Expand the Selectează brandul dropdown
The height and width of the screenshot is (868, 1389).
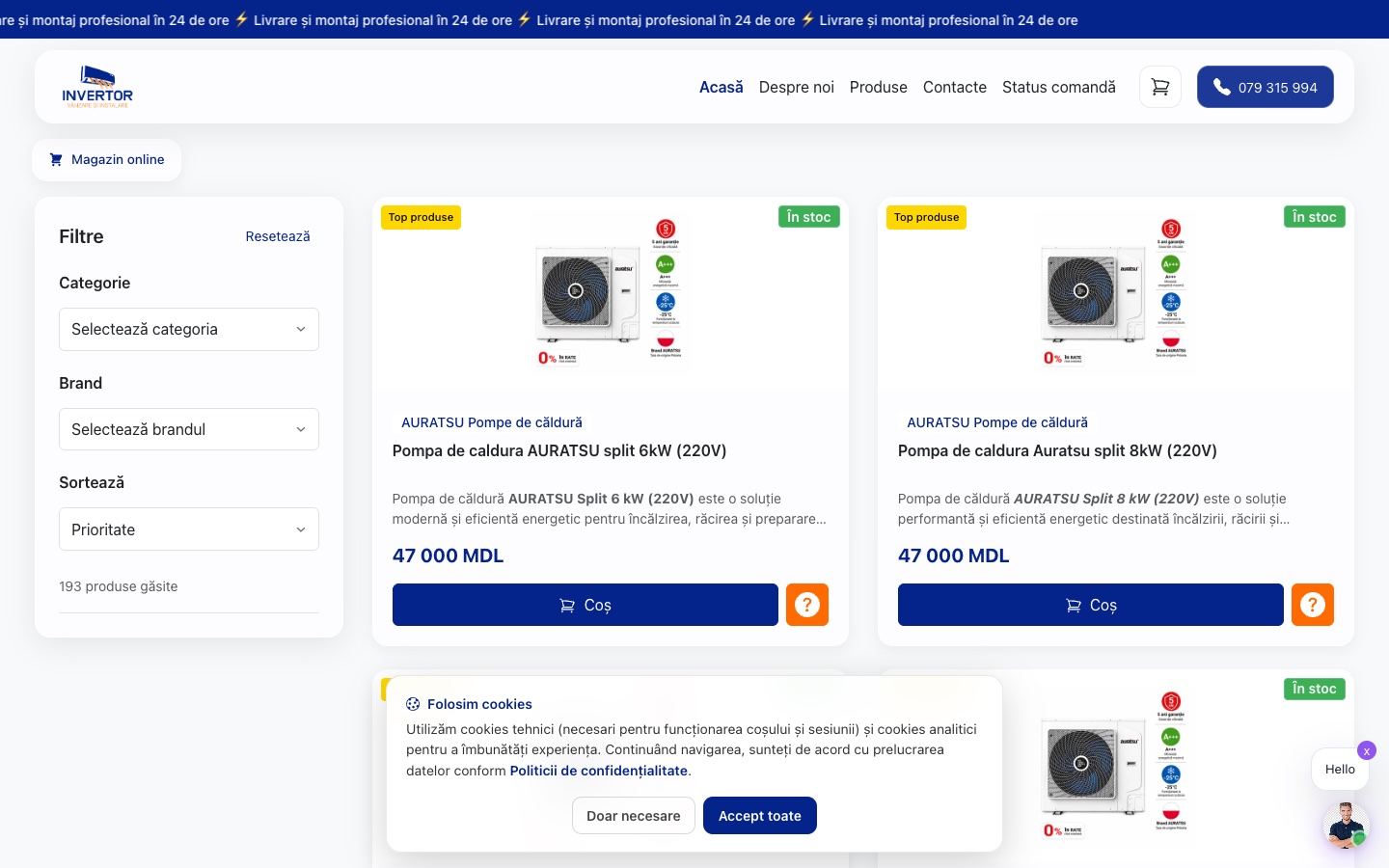[189, 429]
